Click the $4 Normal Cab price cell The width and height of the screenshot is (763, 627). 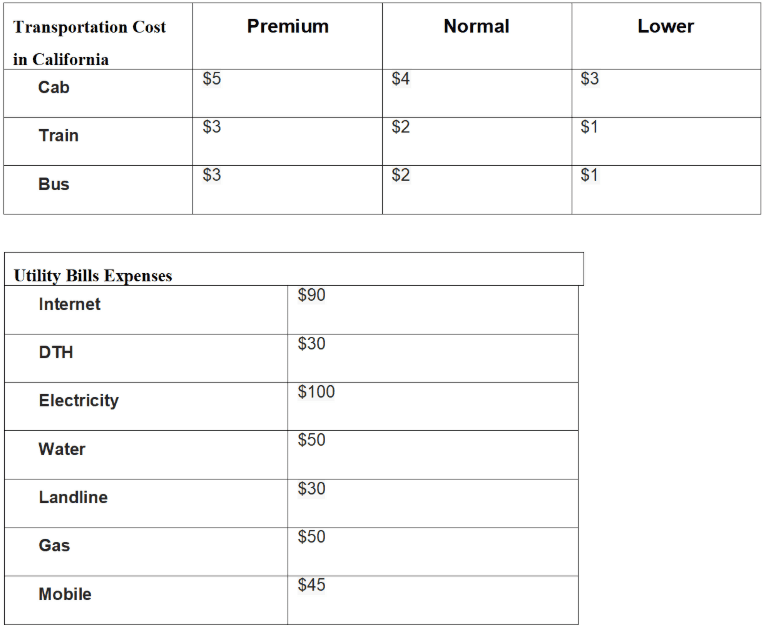click(x=401, y=79)
